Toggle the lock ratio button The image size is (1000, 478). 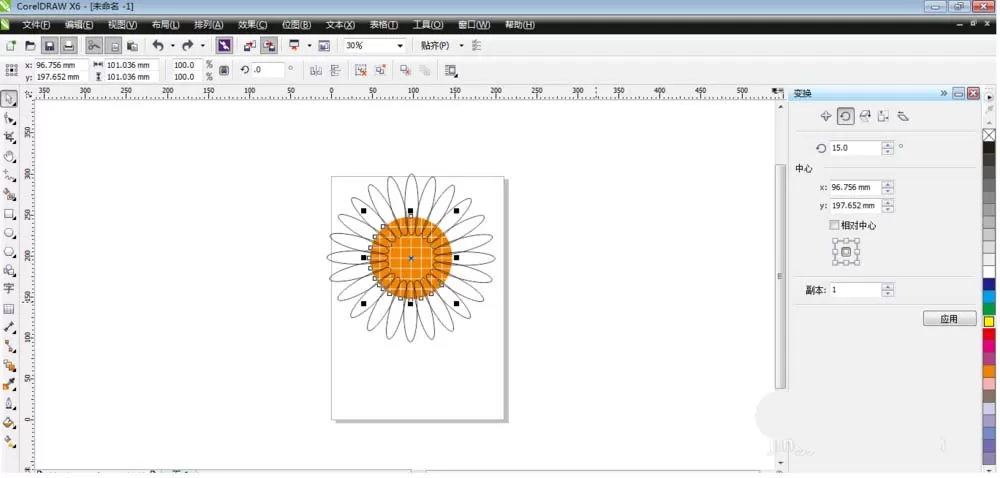[224, 70]
